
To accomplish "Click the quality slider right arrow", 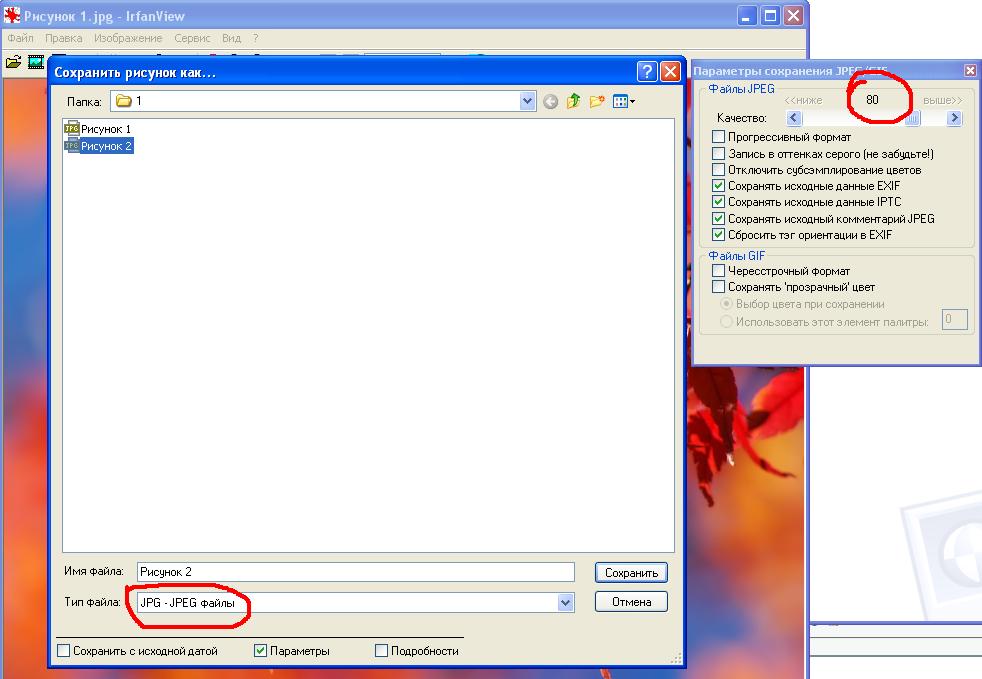I will coord(954,118).
